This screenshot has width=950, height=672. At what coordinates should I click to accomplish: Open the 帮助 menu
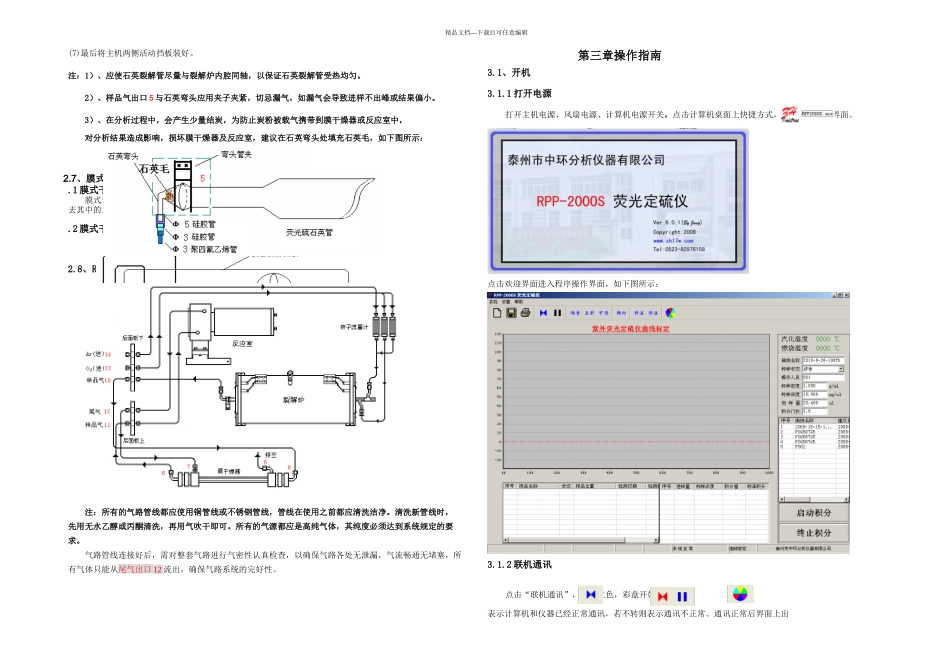click(519, 302)
